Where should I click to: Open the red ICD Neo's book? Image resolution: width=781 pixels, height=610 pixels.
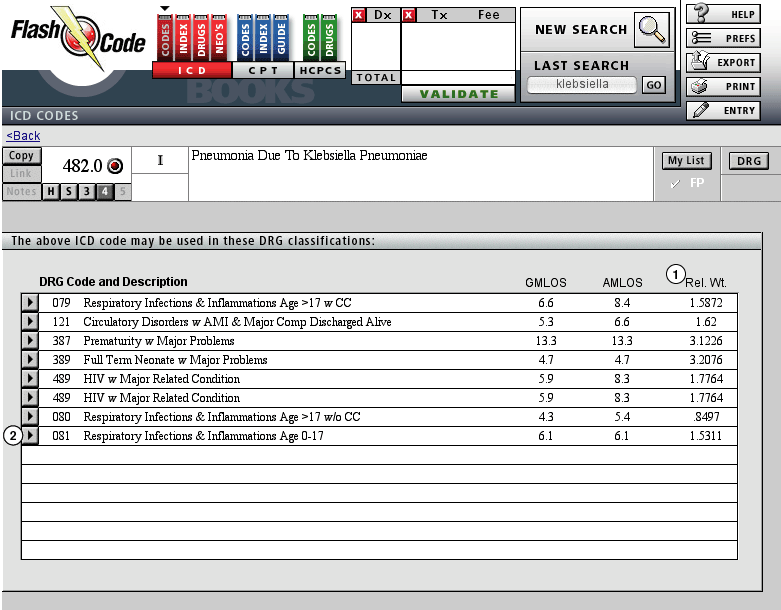click(x=217, y=36)
